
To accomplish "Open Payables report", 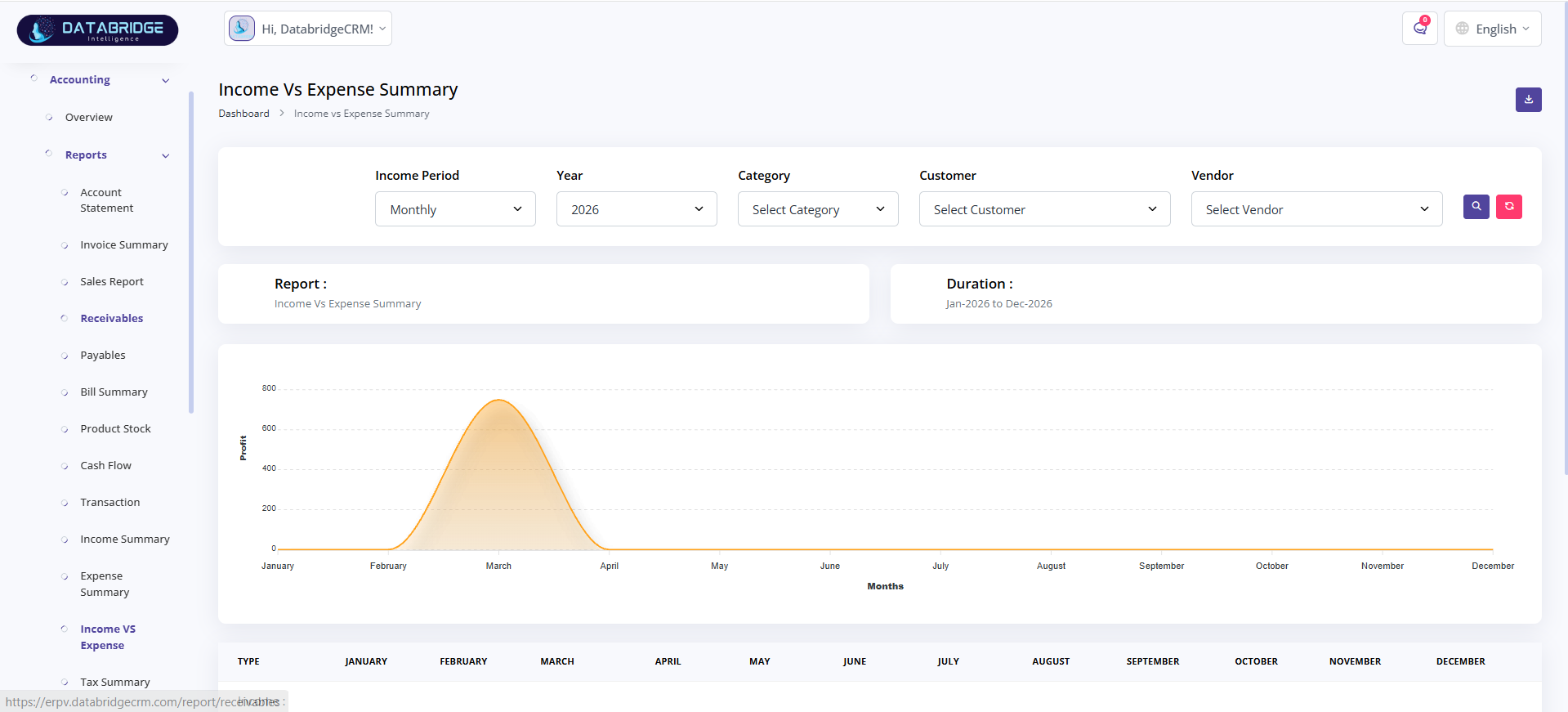I will coord(103,356).
